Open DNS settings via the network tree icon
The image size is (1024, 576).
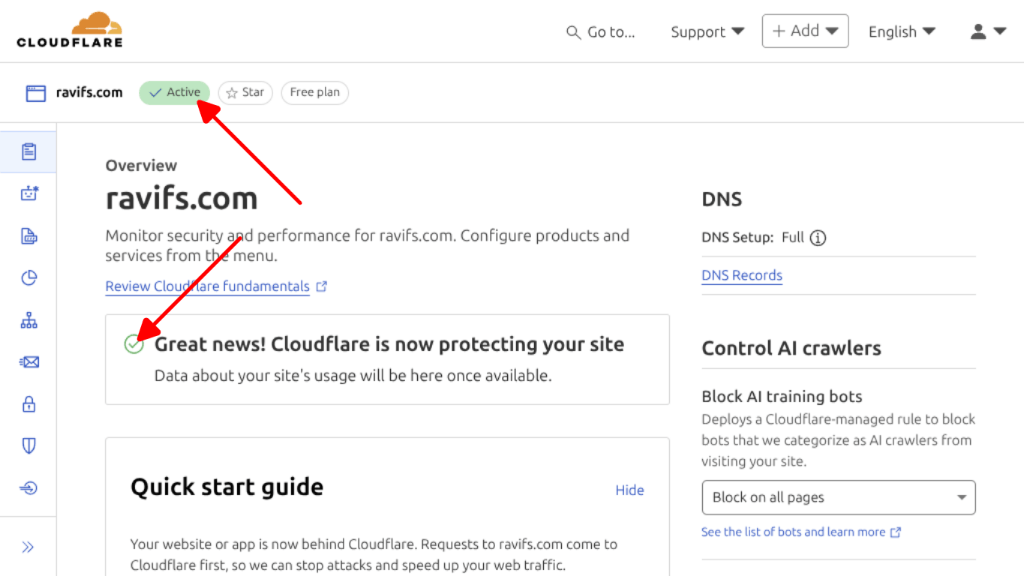[x=30, y=321]
